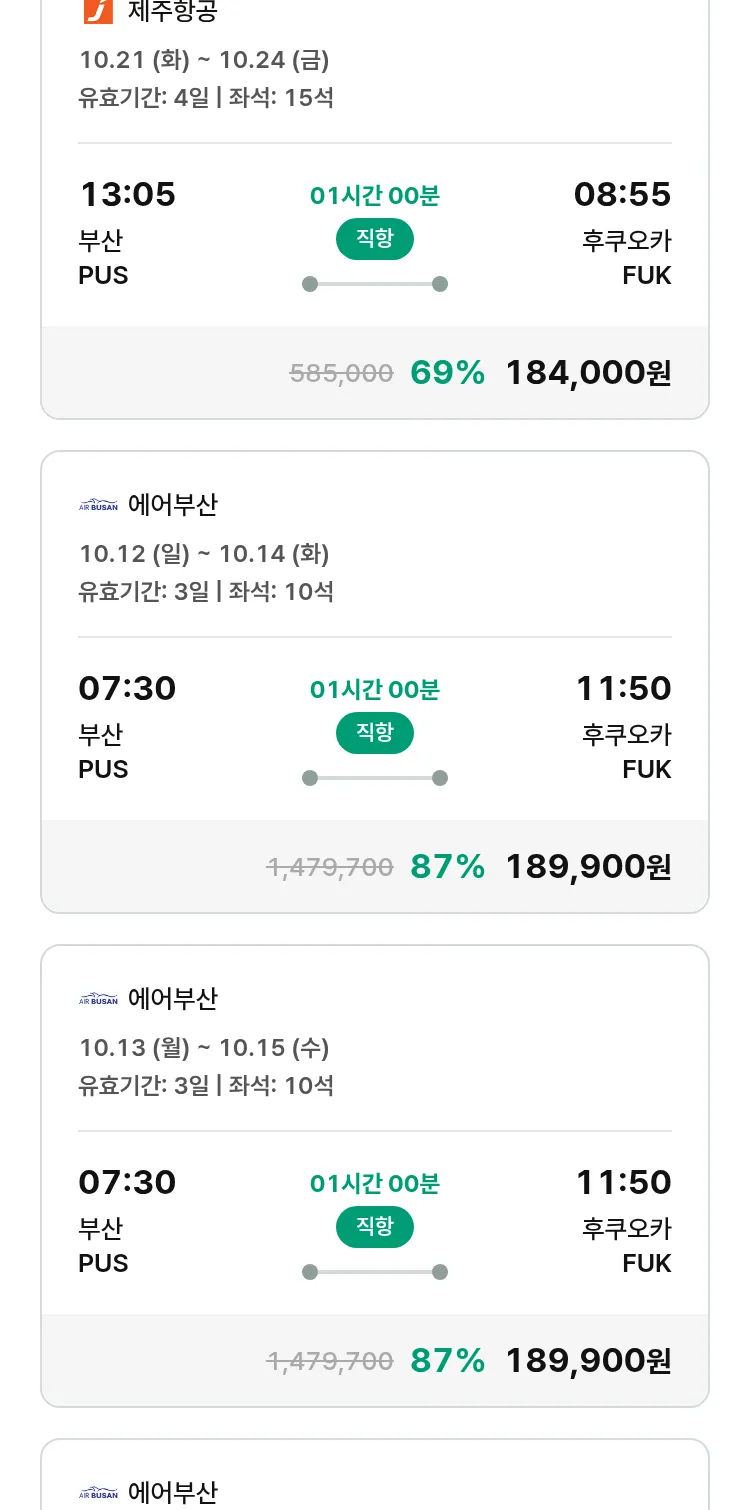Click Air Busan logo on the 10.12 flight card
The width and height of the screenshot is (750, 1510).
pos(98,506)
